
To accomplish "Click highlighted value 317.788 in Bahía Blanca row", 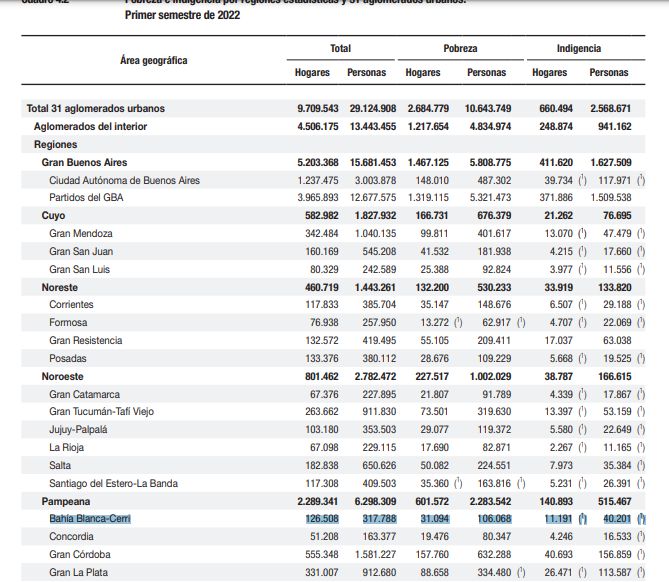I will coord(380,519).
